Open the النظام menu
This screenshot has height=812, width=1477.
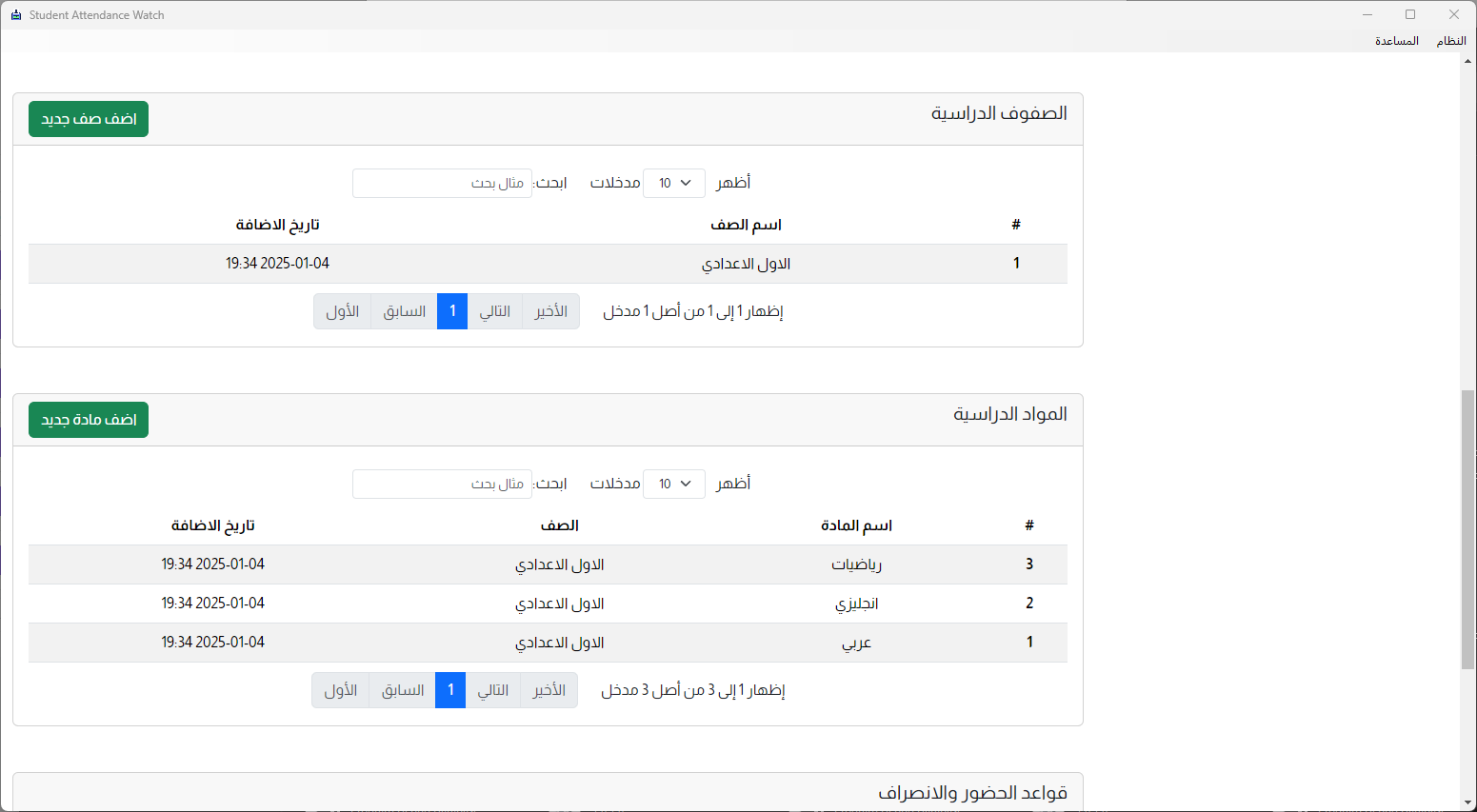(x=1450, y=41)
